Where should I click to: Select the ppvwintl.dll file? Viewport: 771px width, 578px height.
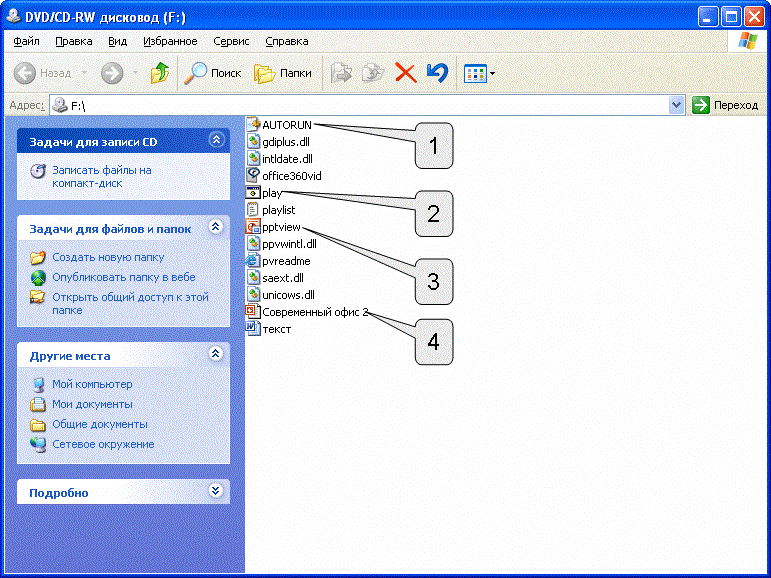tap(281, 244)
